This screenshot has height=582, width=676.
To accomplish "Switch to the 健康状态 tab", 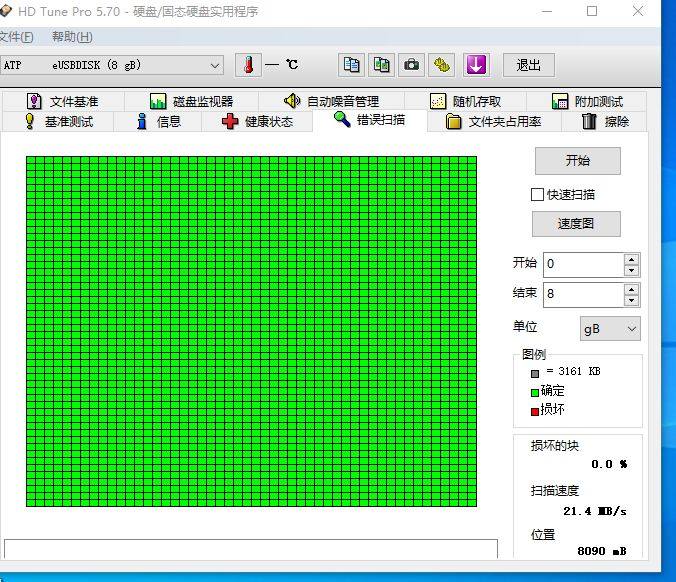I will click(257, 122).
